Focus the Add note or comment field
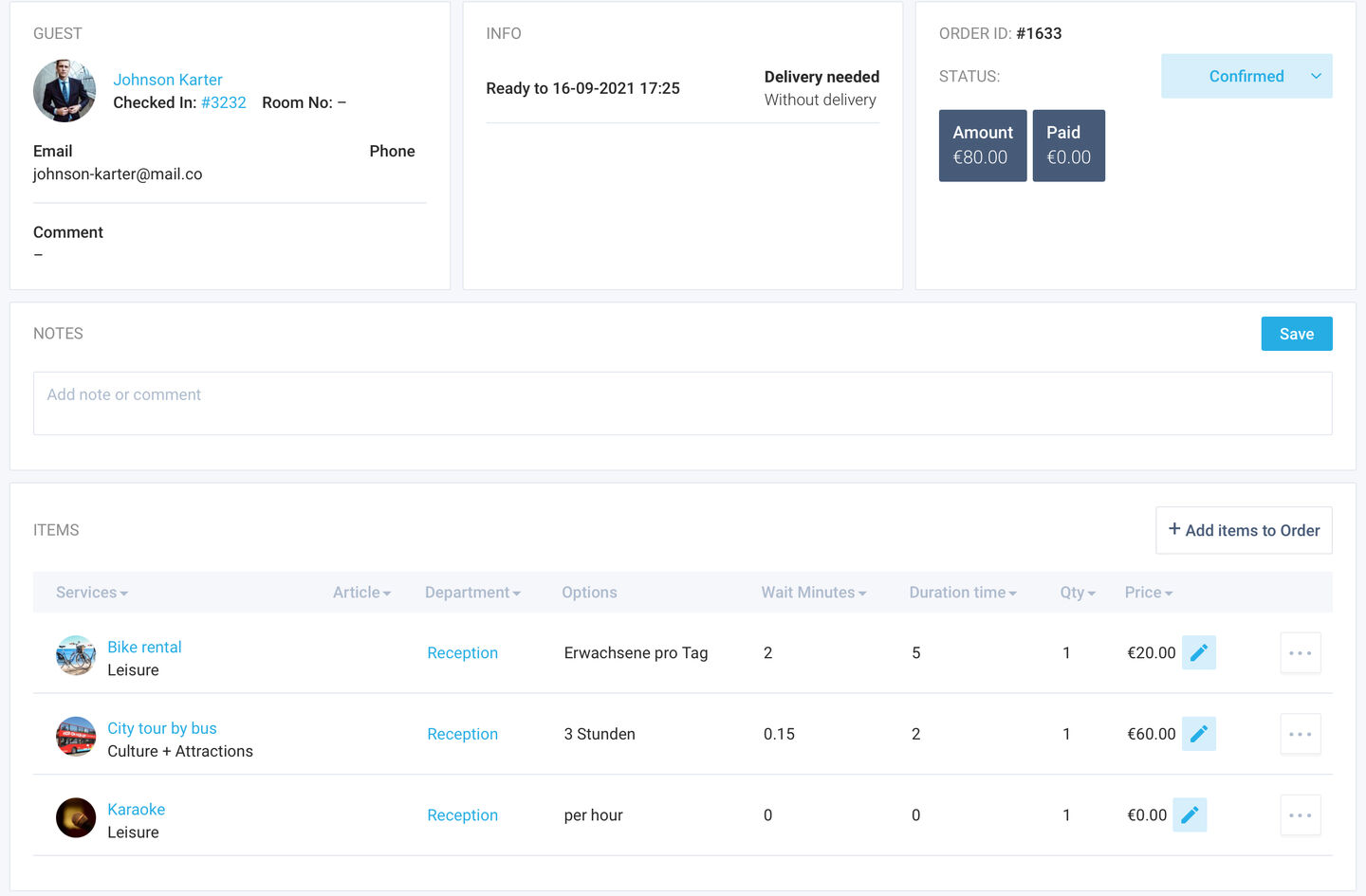Image resolution: width=1366 pixels, height=896 pixels. click(683, 403)
